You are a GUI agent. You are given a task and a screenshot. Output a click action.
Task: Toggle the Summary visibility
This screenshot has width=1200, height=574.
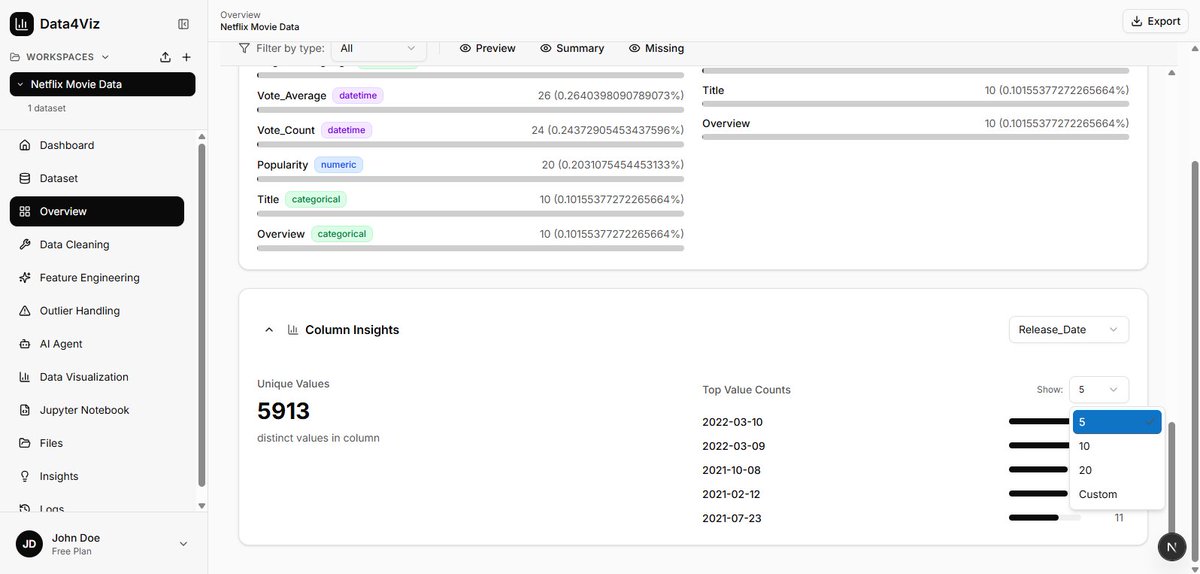point(572,48)
